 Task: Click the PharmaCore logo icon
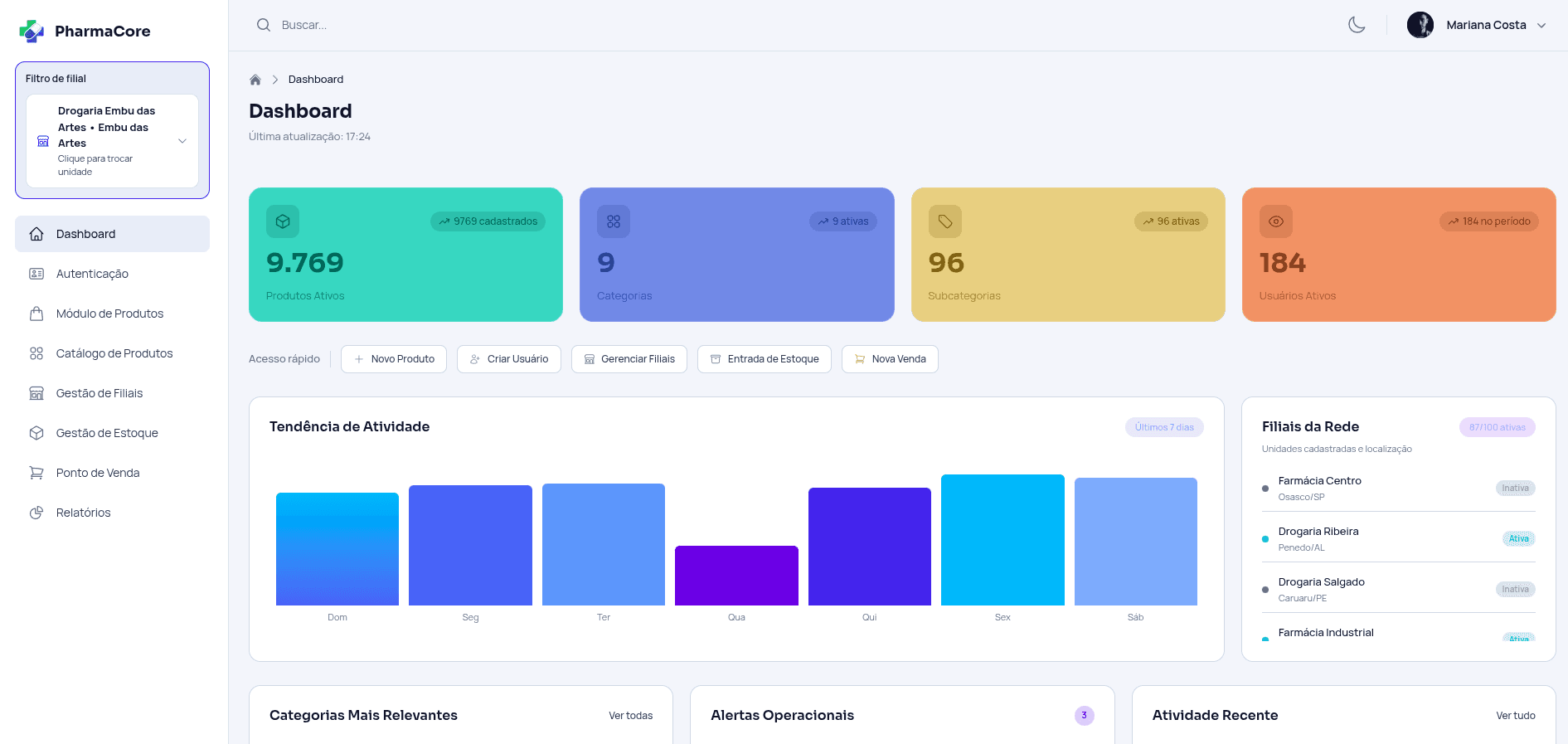click(32, 32)
